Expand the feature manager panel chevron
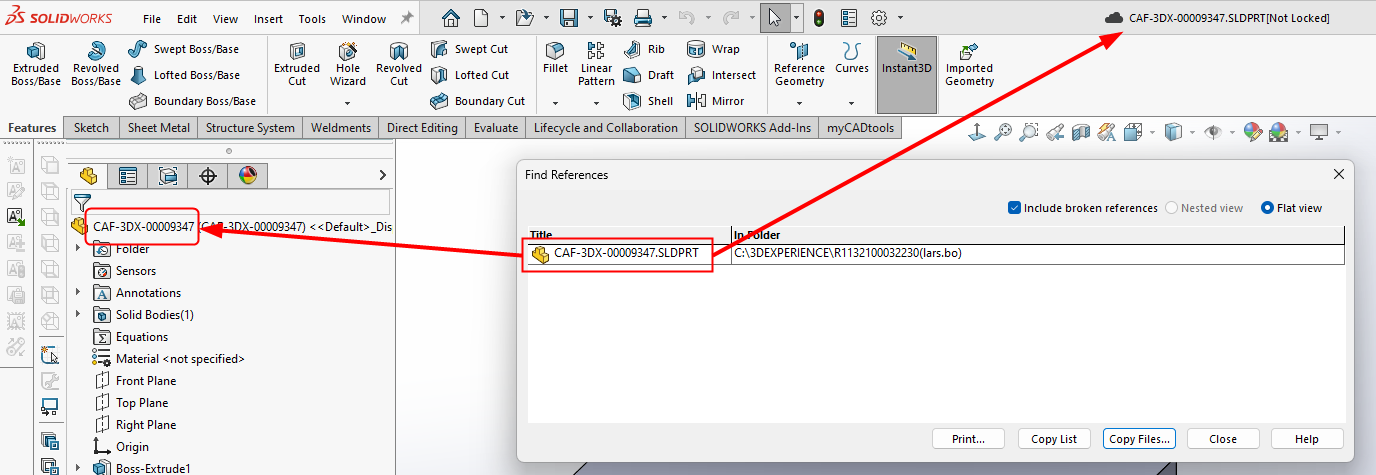The height and width of the screenshot is (475, 1376). [x=382, y=176]
